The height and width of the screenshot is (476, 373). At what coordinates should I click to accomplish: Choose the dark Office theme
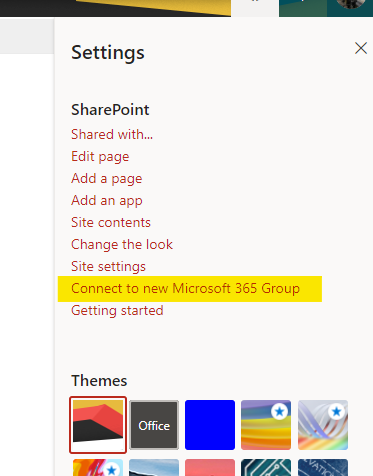pos(154,425)
